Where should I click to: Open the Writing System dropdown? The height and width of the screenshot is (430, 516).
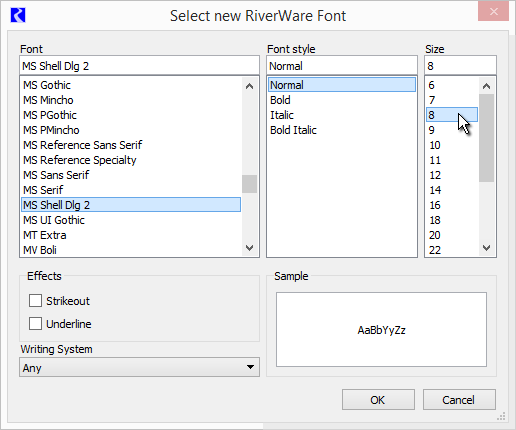[139, 367]
